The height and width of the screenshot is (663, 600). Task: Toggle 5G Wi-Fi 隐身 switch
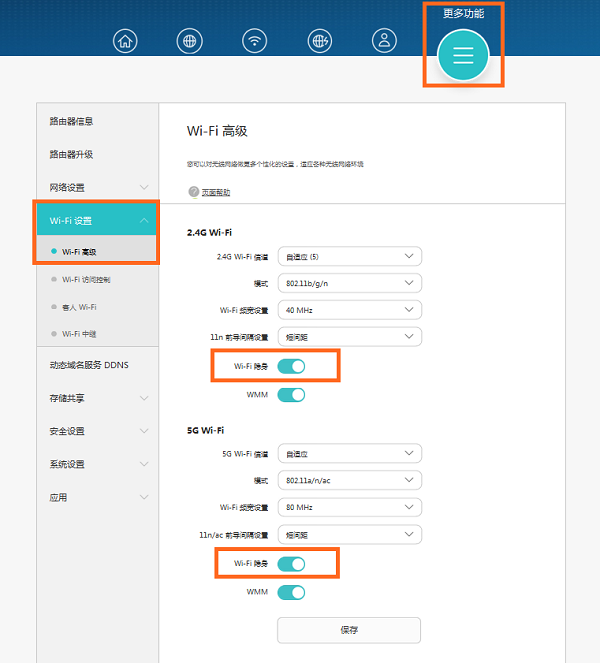(x=291, y=564)
